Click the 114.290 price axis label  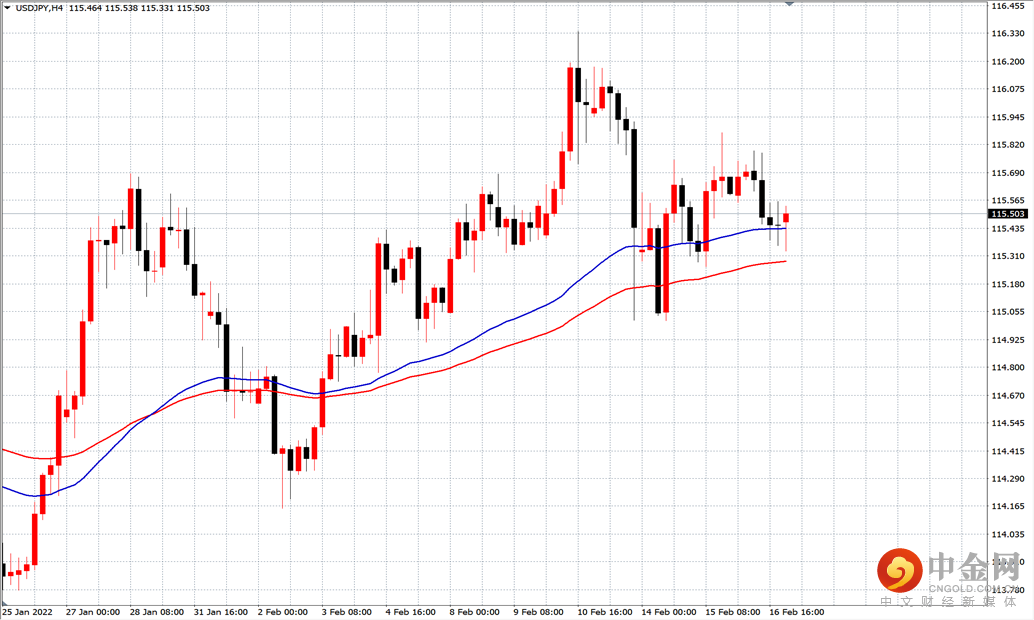[x=1008, y=479]
